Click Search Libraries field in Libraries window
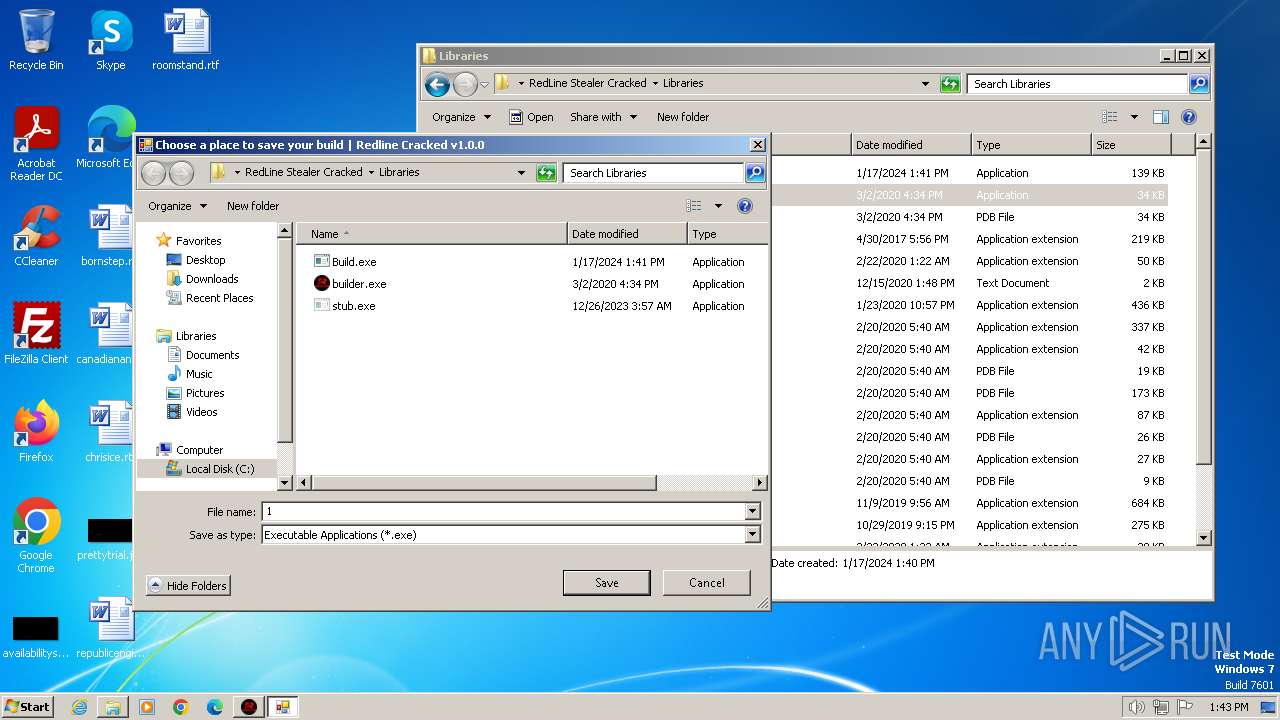The width and height of the screenshot is (1280, 720). pos(1078,84)
